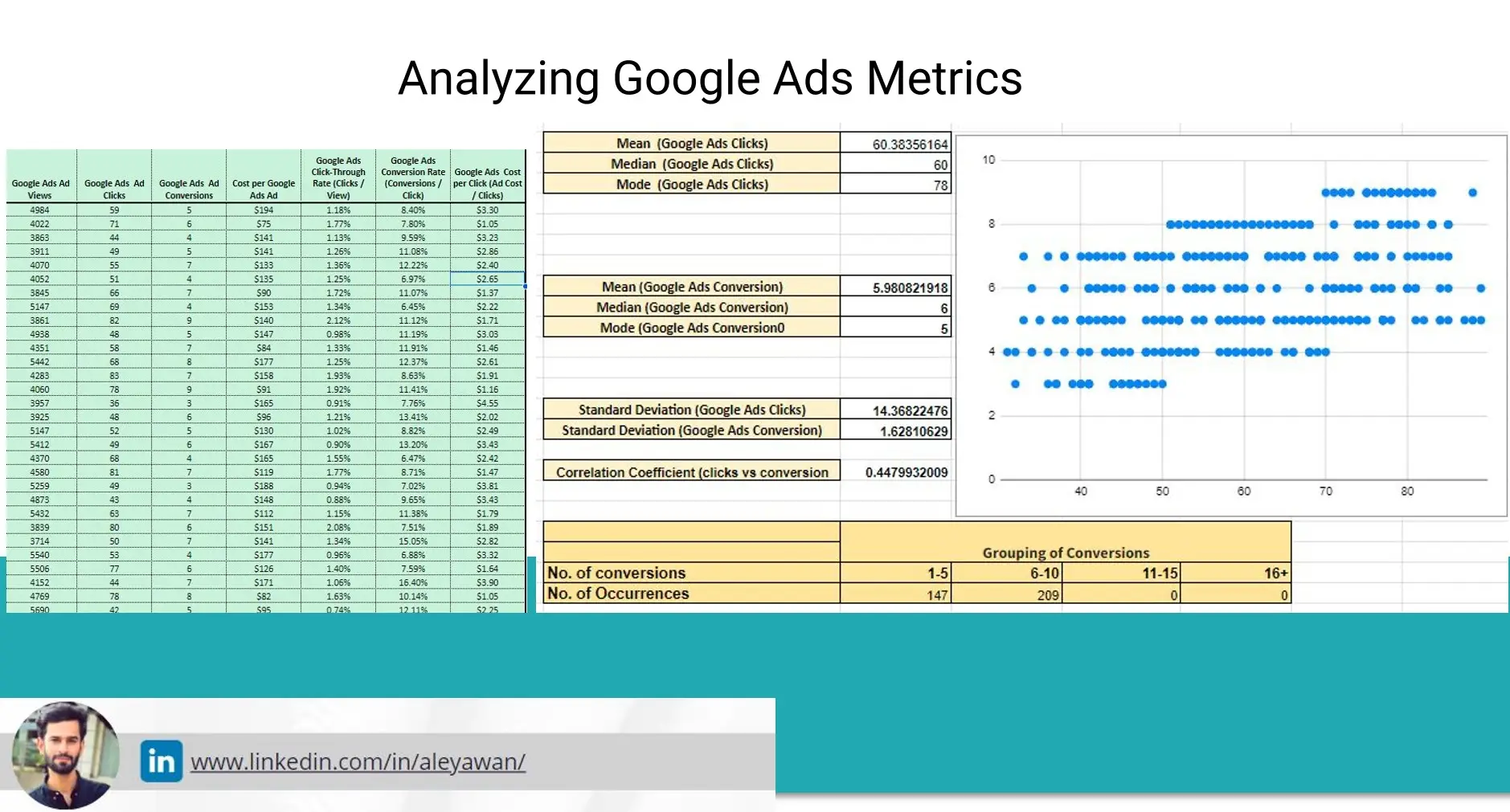Select the Analyzing Google Ads Metrics title
The image size is (1510, 812).
(x=710, y=79)
